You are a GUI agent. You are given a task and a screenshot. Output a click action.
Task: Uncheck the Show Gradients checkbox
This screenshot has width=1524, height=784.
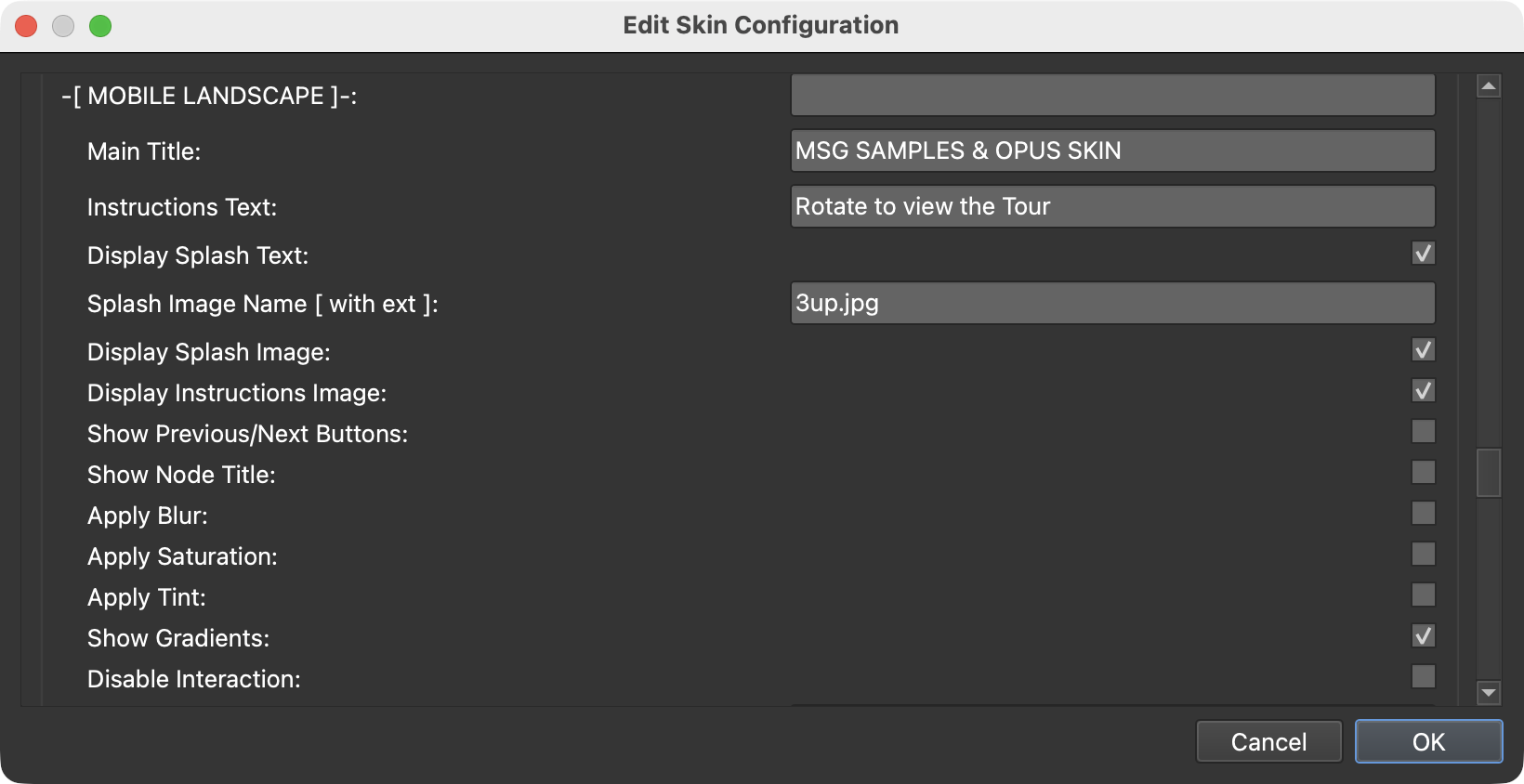[x=1423, y=635]
